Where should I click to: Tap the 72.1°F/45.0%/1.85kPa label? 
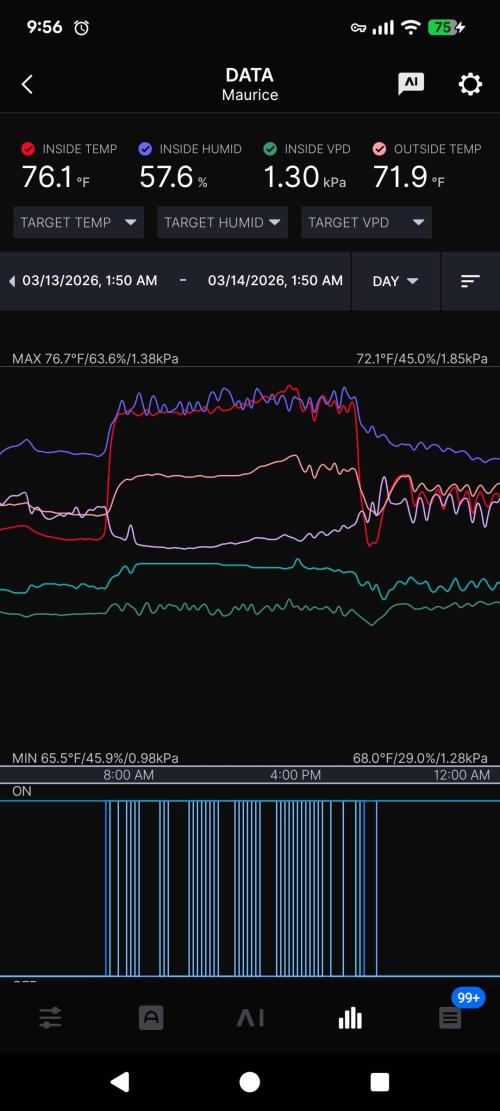pos(421,359)
